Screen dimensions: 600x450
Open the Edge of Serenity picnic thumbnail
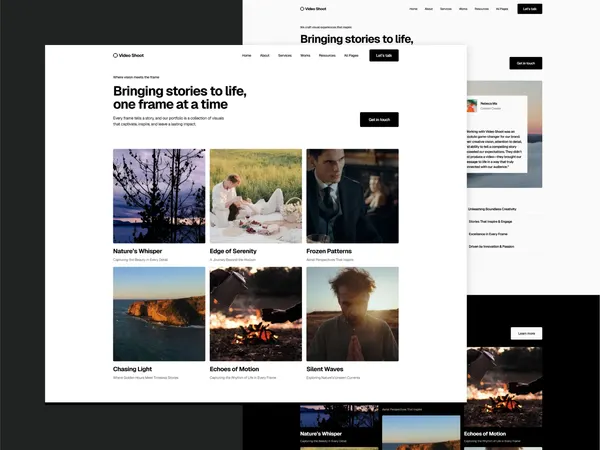click(x=256, y=196)
